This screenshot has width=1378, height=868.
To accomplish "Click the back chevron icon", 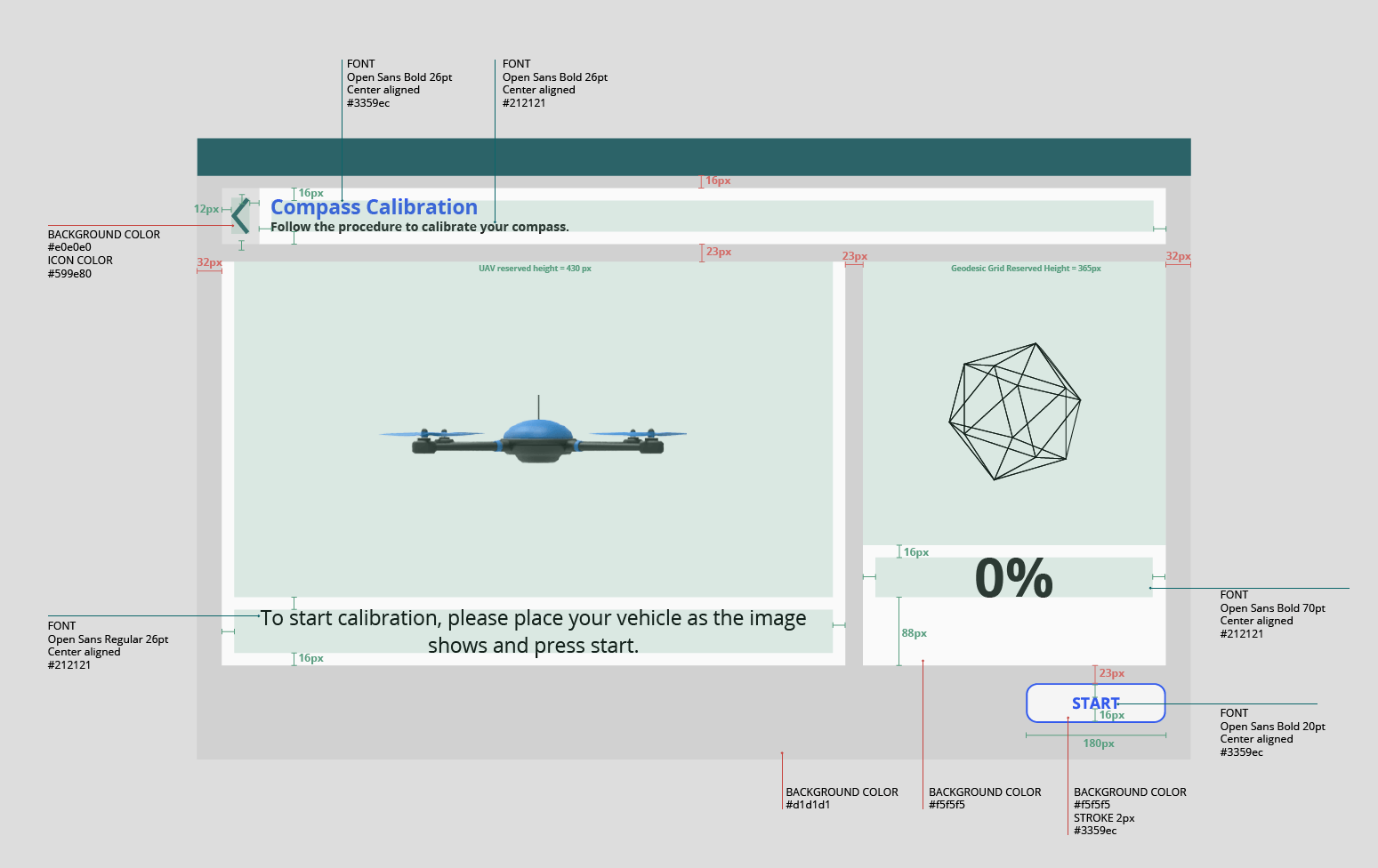I will 240,216.
